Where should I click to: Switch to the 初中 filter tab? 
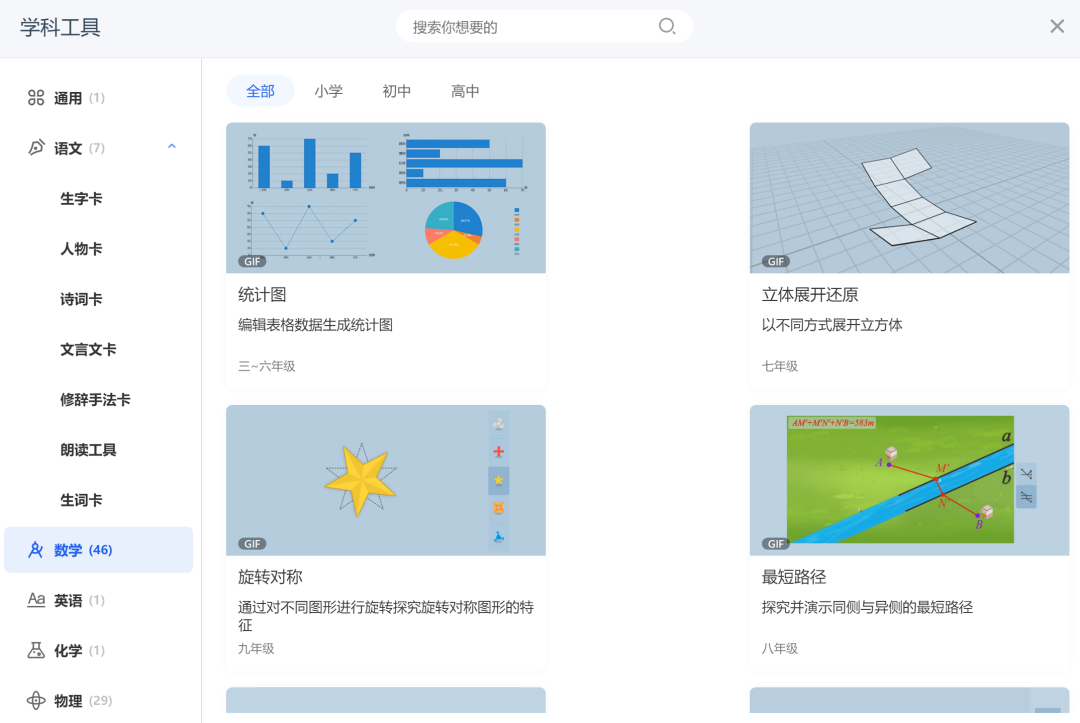click(396, 90)
